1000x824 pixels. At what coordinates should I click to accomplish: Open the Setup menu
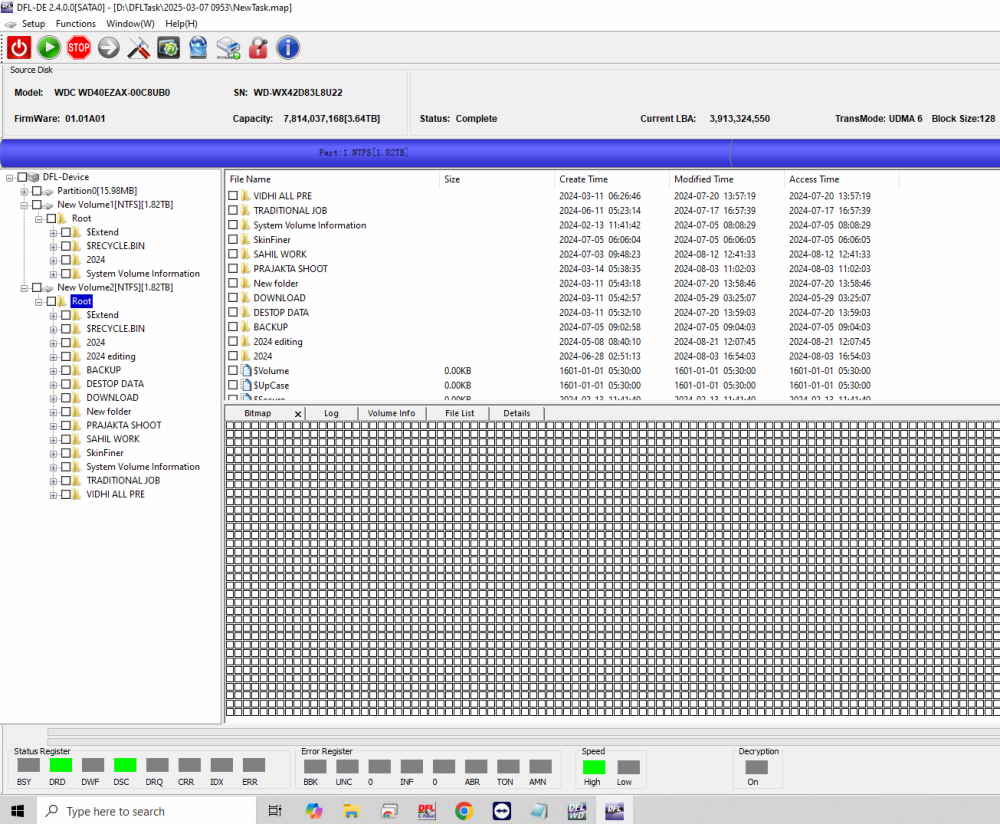coord(33,24)
